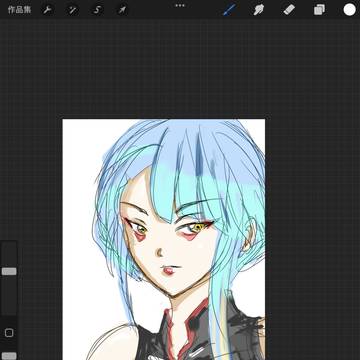Image resolution: width=360 pixels, height=360 pixels.
Task: Click the opacity slider handle at sidebar bottom
Action: (x=9, y=356)
